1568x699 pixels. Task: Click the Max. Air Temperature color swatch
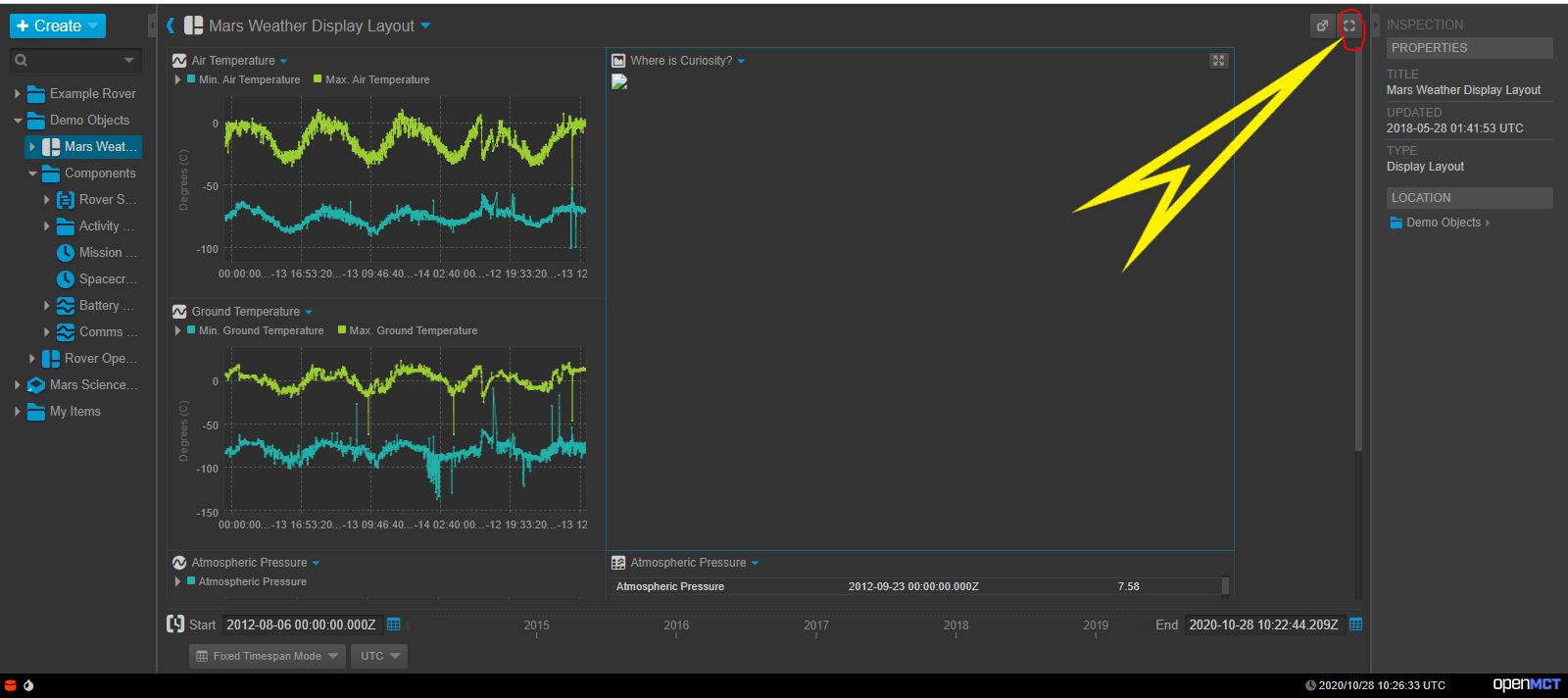[318, 78]
